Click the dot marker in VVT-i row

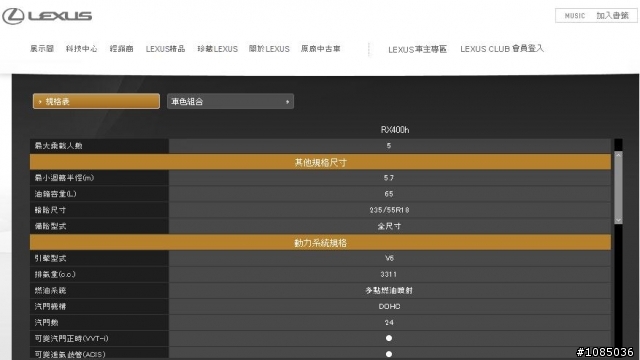pos(389,338)
